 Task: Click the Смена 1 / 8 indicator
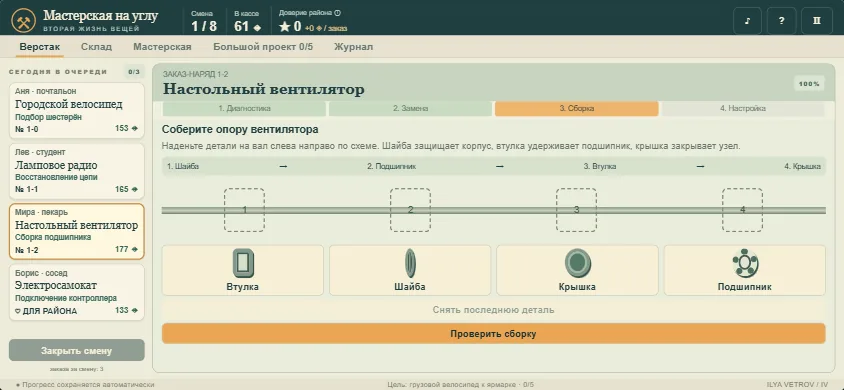click(204, 21)
